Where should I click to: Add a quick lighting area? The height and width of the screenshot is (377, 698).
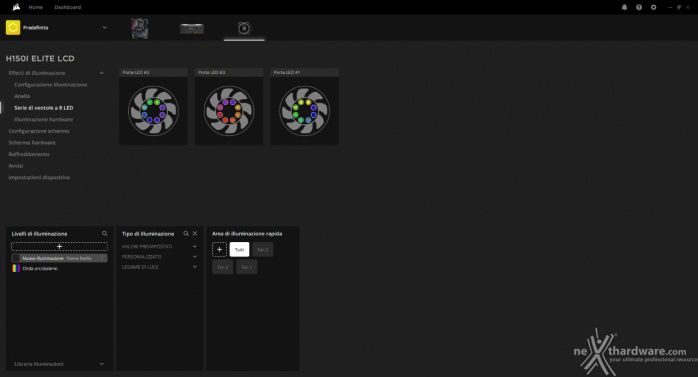tap(219, 249)
